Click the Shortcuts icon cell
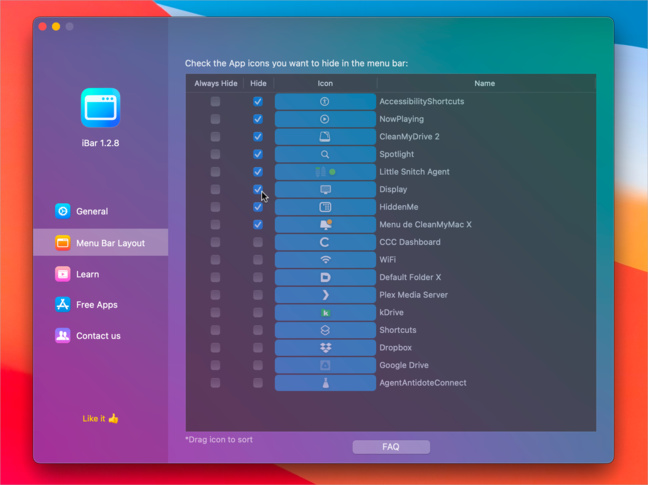The height and width of the screenshot is (485, 648). (325, 330)
